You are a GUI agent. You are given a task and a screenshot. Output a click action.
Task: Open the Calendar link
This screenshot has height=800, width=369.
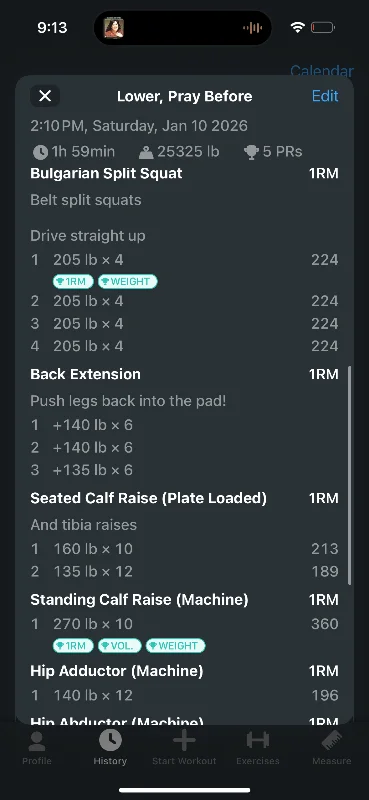322,70
